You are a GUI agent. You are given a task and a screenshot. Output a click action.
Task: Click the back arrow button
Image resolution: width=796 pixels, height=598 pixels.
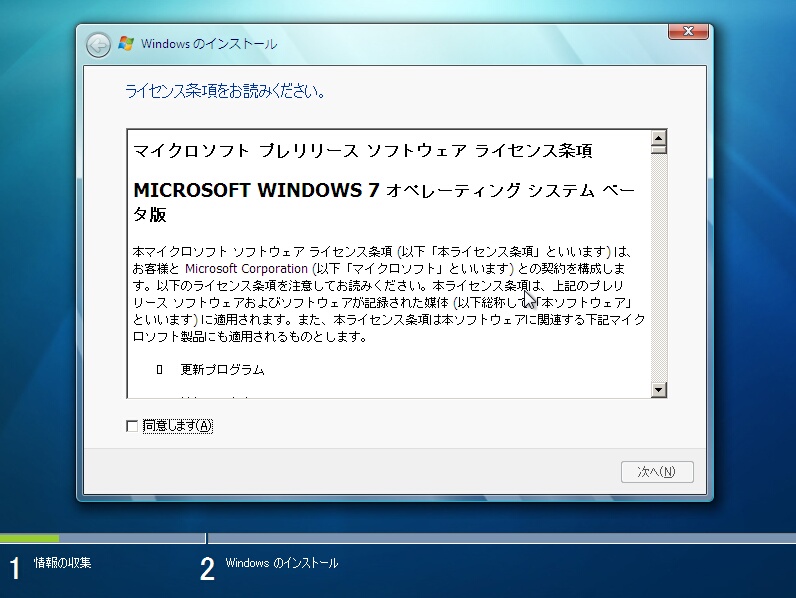tap(98, 45)
